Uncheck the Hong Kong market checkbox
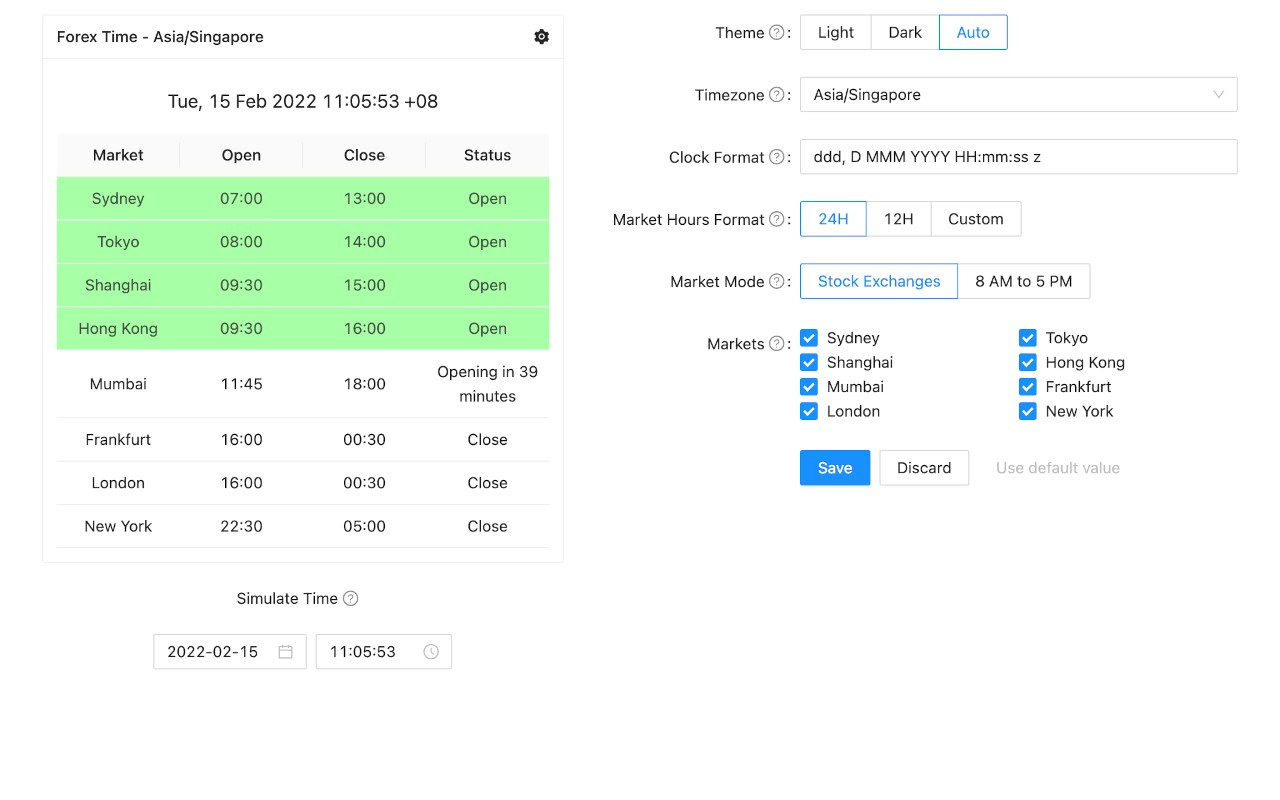 pyautogui.click(x=1028, y=362)
